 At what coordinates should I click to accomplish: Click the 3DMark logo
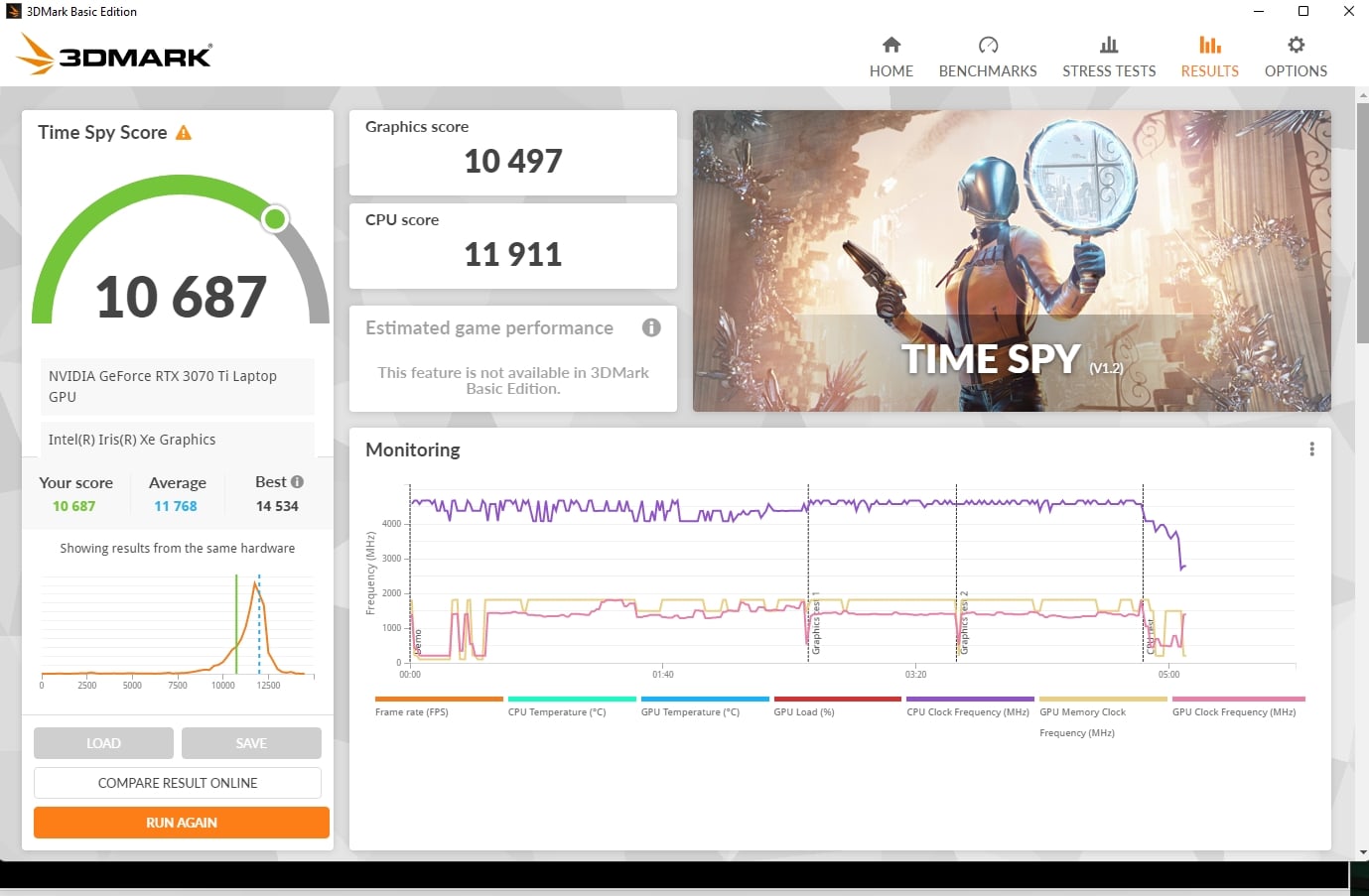(x=114, y=55)
